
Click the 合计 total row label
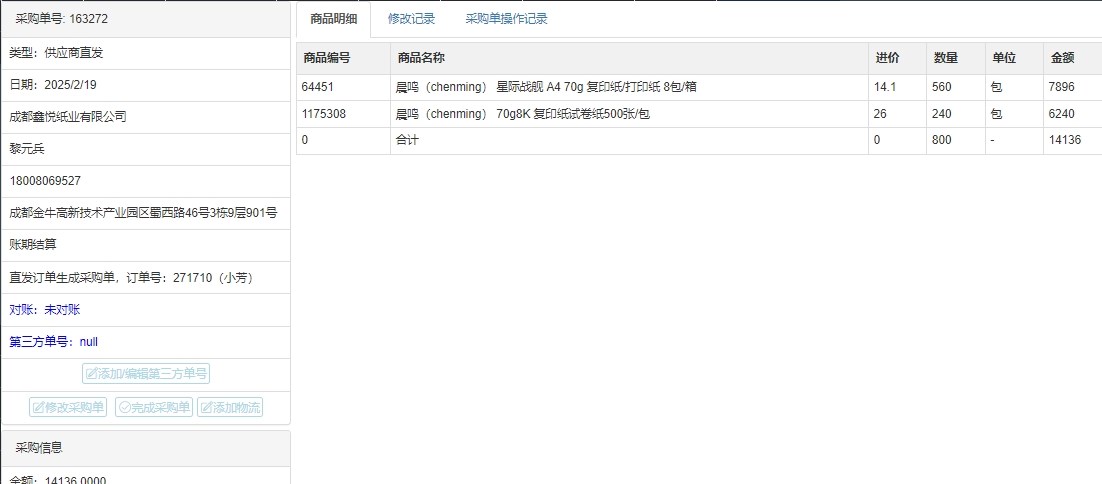point(408,140)
